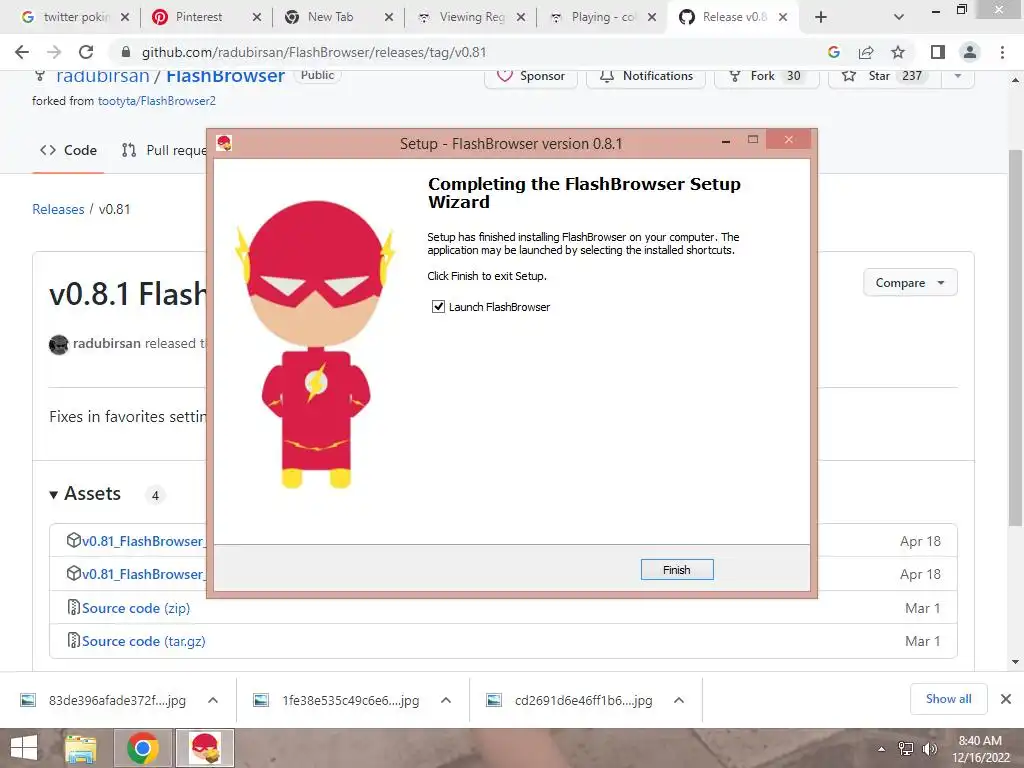Switch to the Pinterest tab
1024x768 pixels.
pos(199,18)
